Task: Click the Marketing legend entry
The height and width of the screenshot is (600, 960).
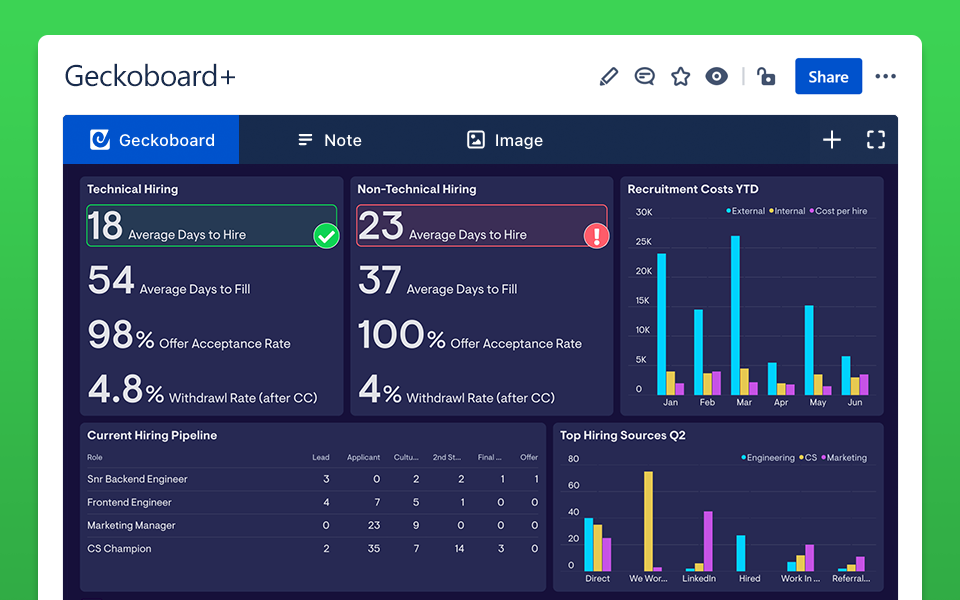Action: coord(845,458)
